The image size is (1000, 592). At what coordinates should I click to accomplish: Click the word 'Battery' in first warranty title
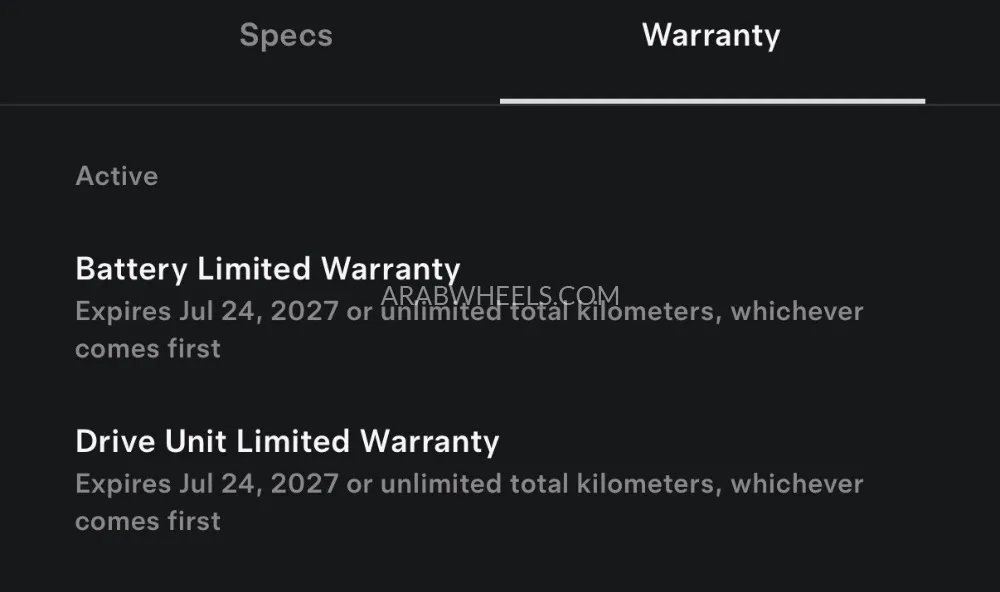(x=131, y=269)
